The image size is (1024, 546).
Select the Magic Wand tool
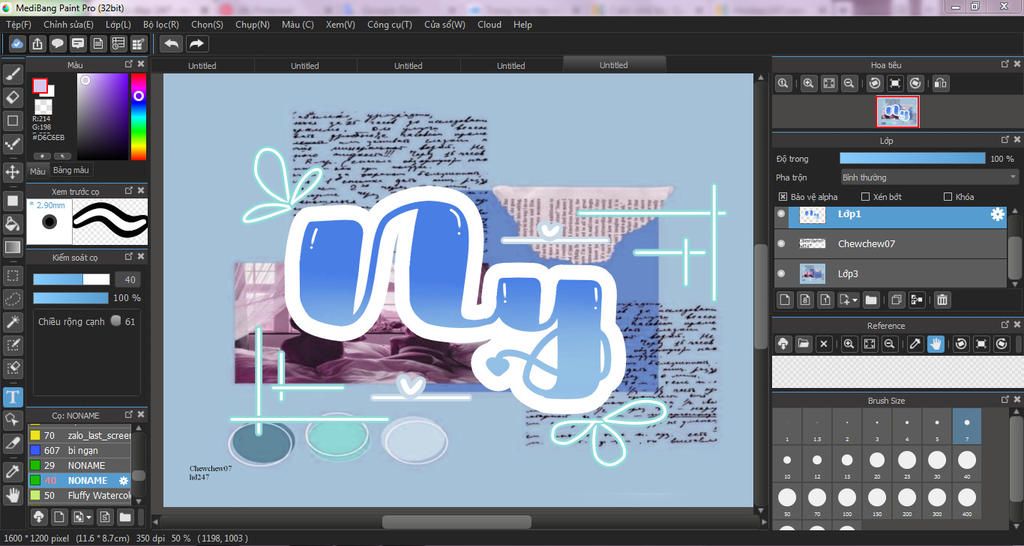[12, 321]
